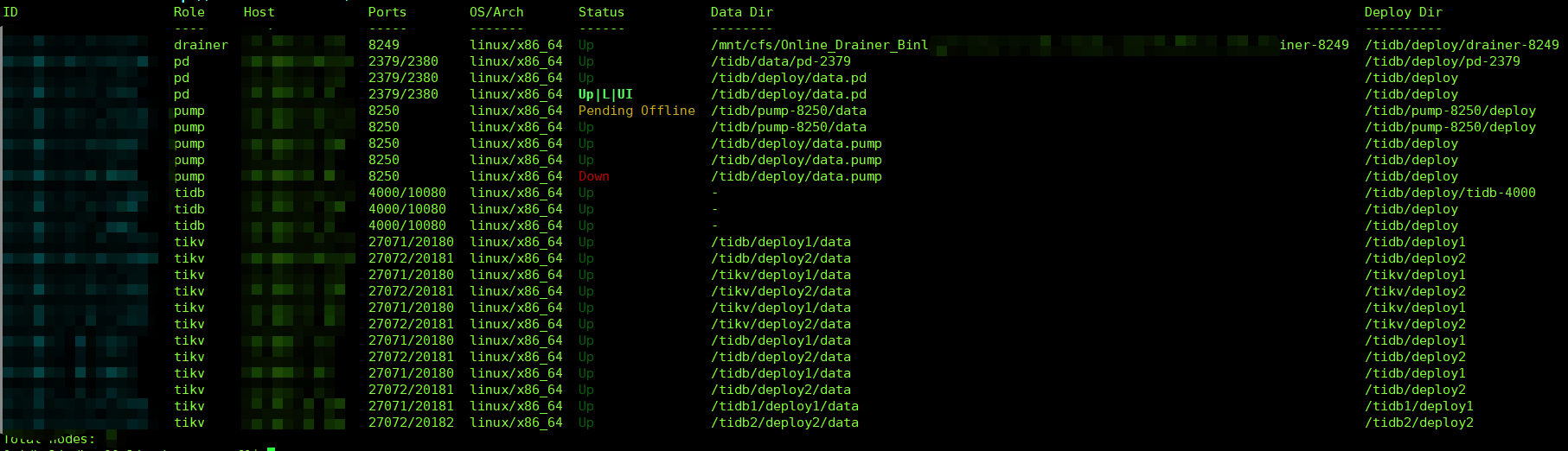The width and height of the screenshot is (1568, 451).
Task: Click the ID column header
Action: click(x=10, y=12)
